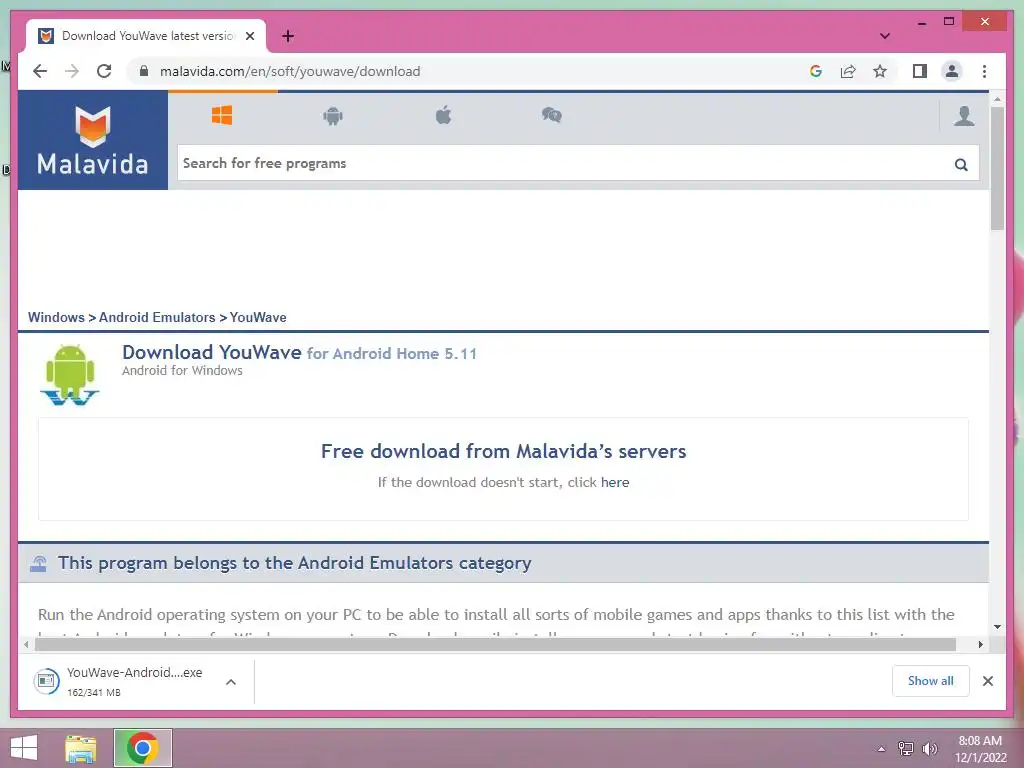Close the downloads bar
This screenshot has width=1024, height=768.
988,681
